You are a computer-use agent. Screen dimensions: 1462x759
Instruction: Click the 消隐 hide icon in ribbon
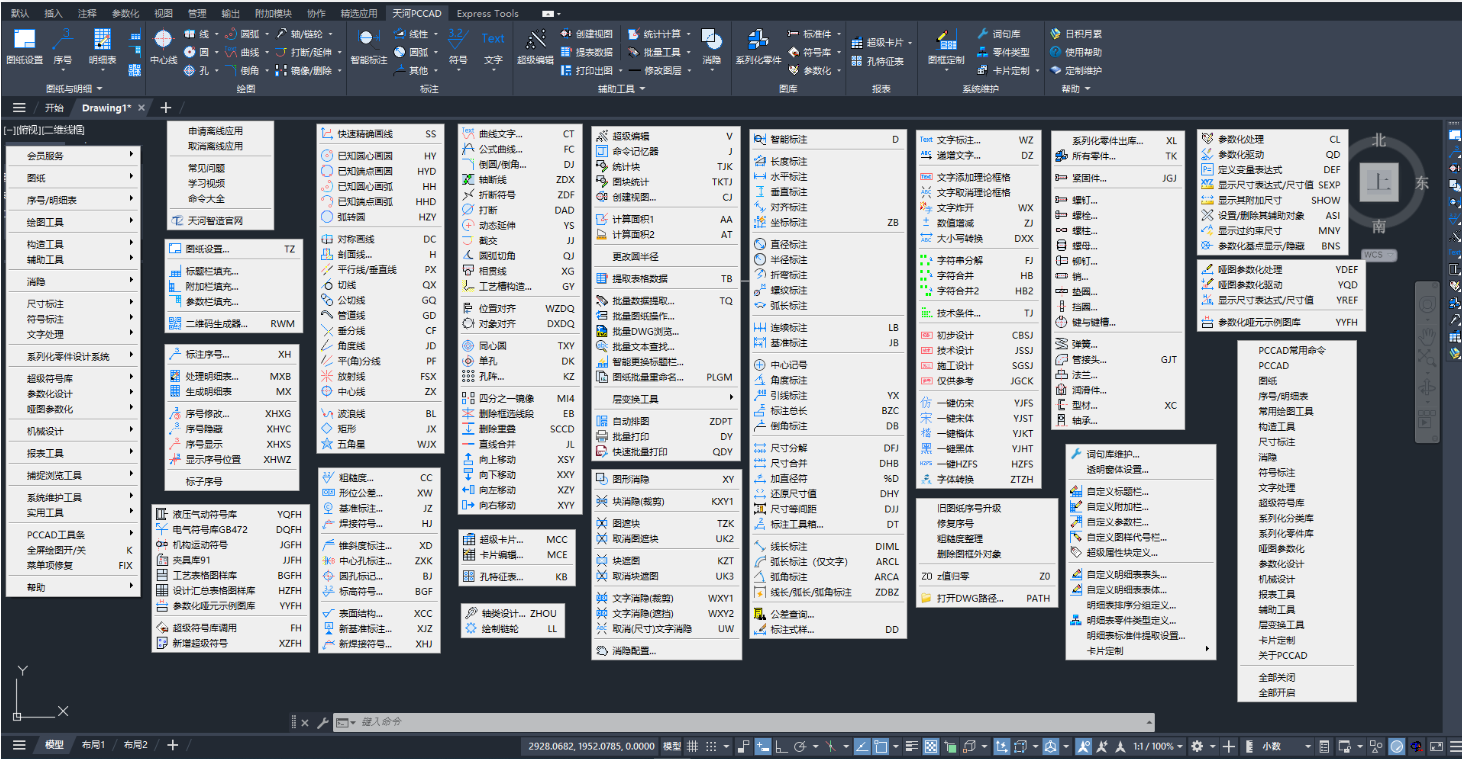[711, 46]
